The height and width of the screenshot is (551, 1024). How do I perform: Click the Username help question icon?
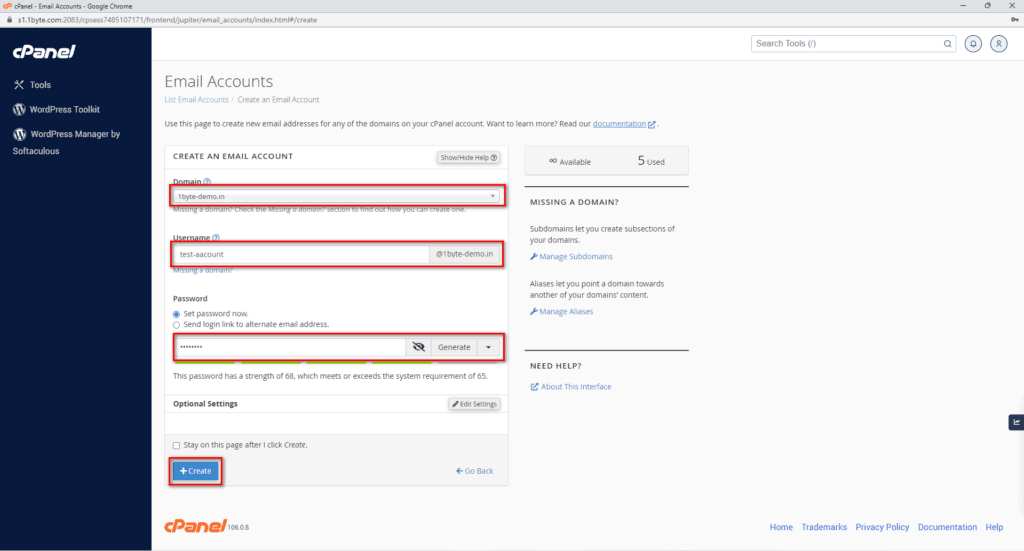tap(216, 238)
